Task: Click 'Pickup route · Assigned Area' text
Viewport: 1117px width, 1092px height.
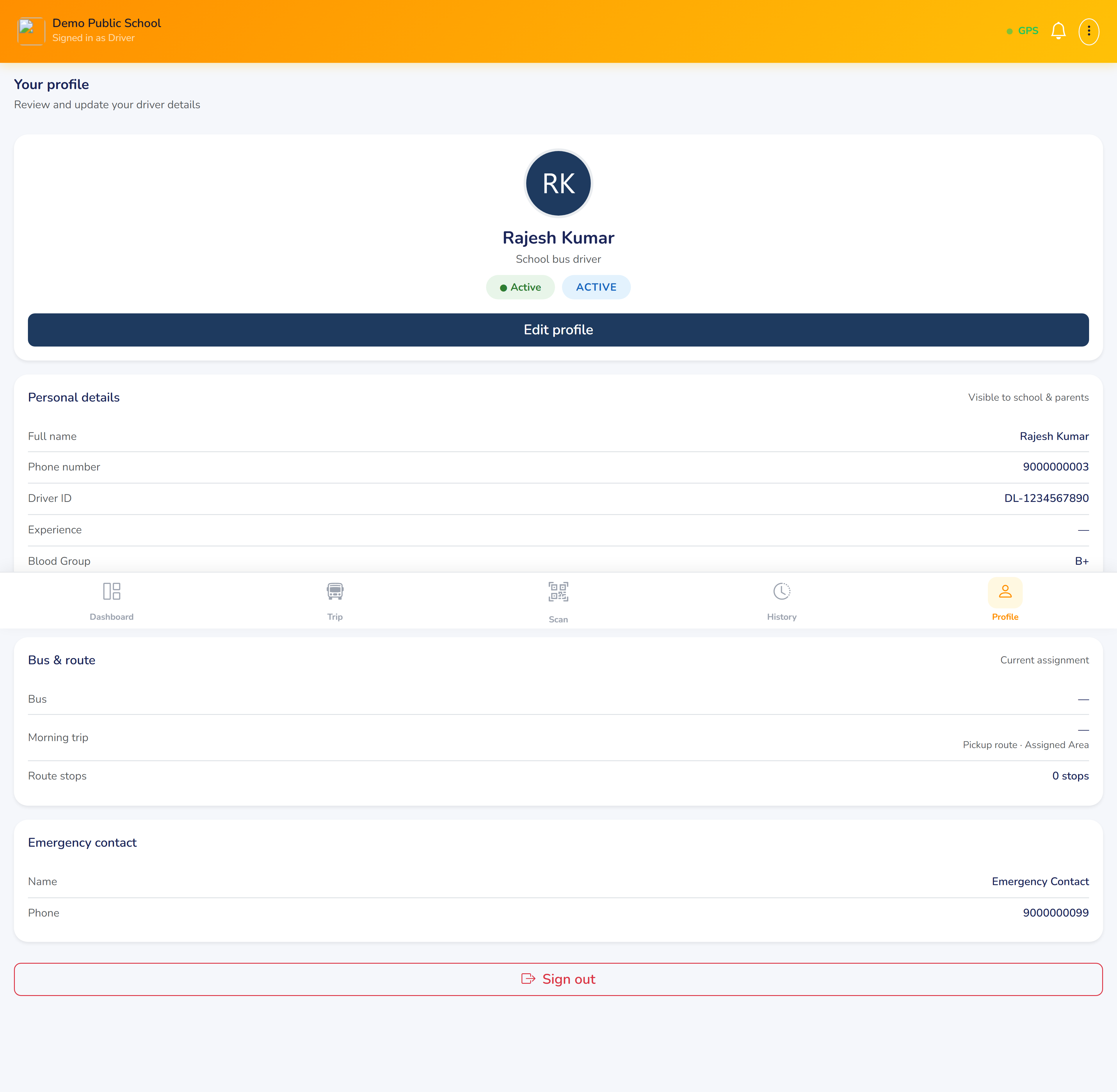Action: [x=1026, y=745]
